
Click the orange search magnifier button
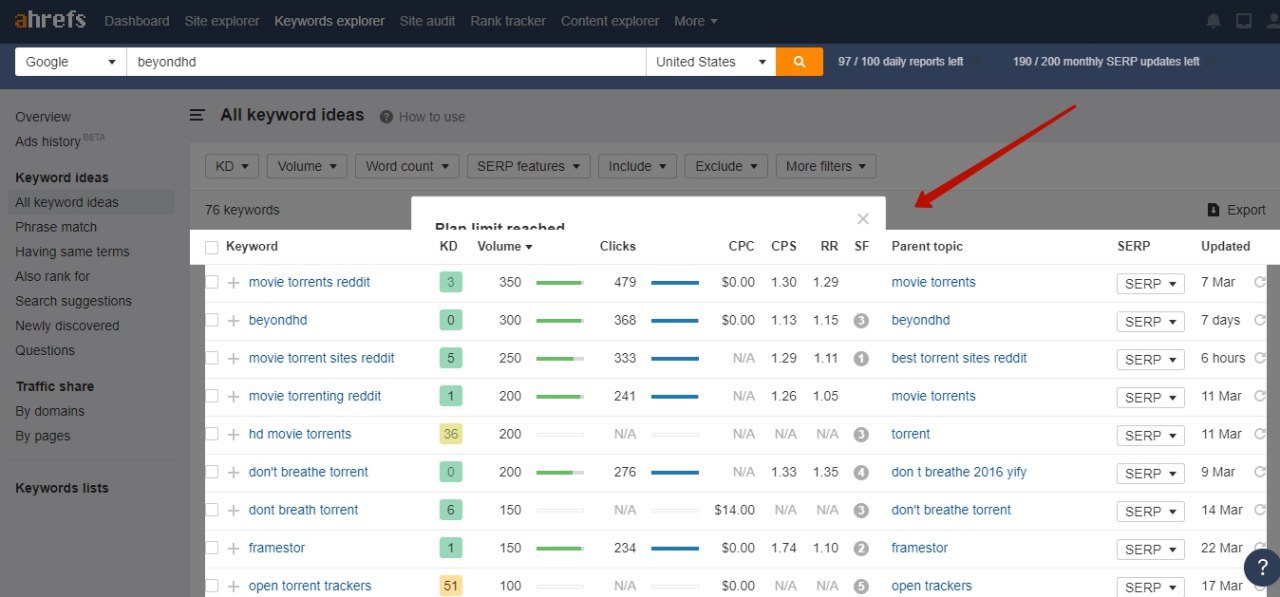(x=799, y=62)
